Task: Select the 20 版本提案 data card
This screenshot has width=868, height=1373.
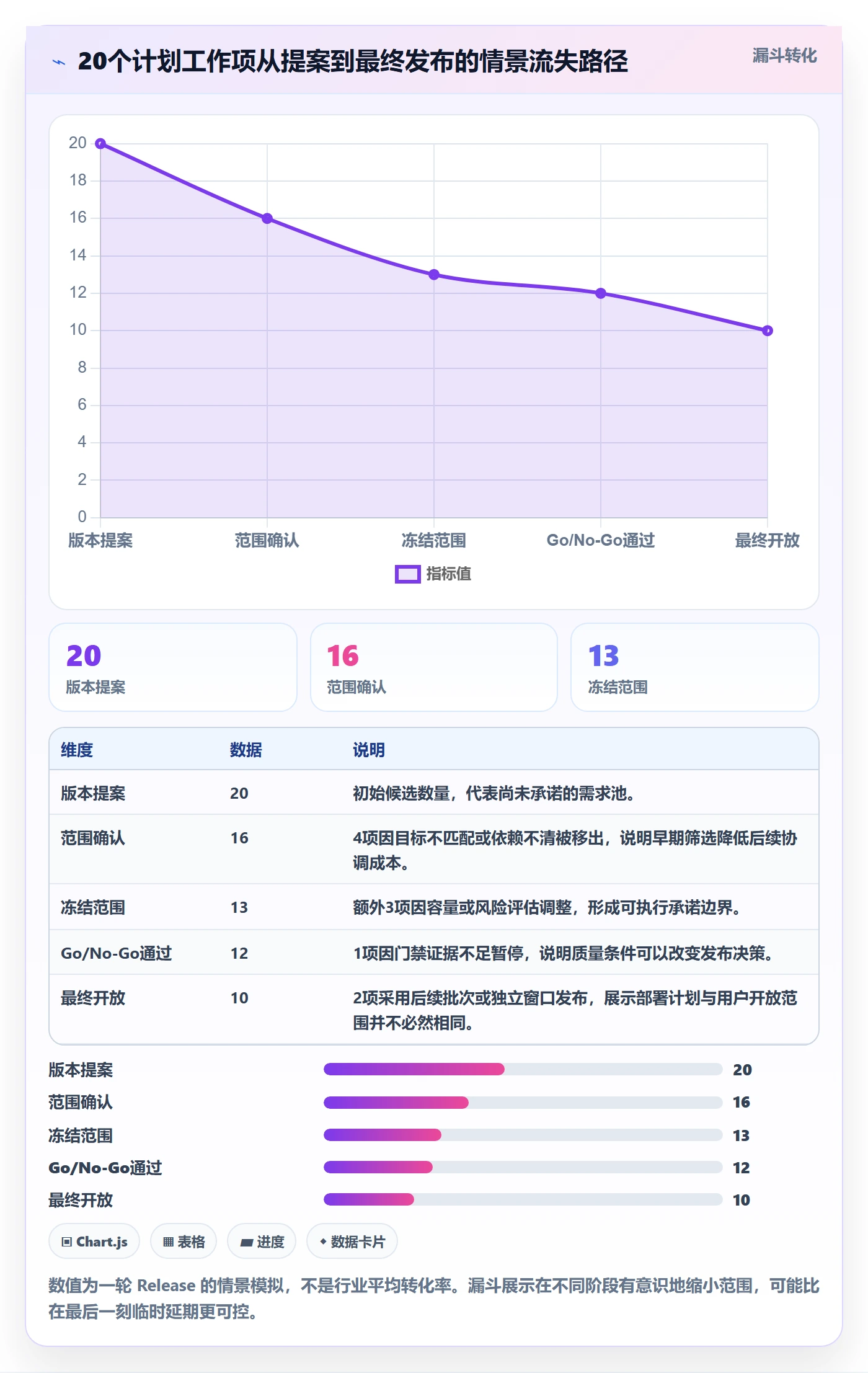Action: point(173,667)
